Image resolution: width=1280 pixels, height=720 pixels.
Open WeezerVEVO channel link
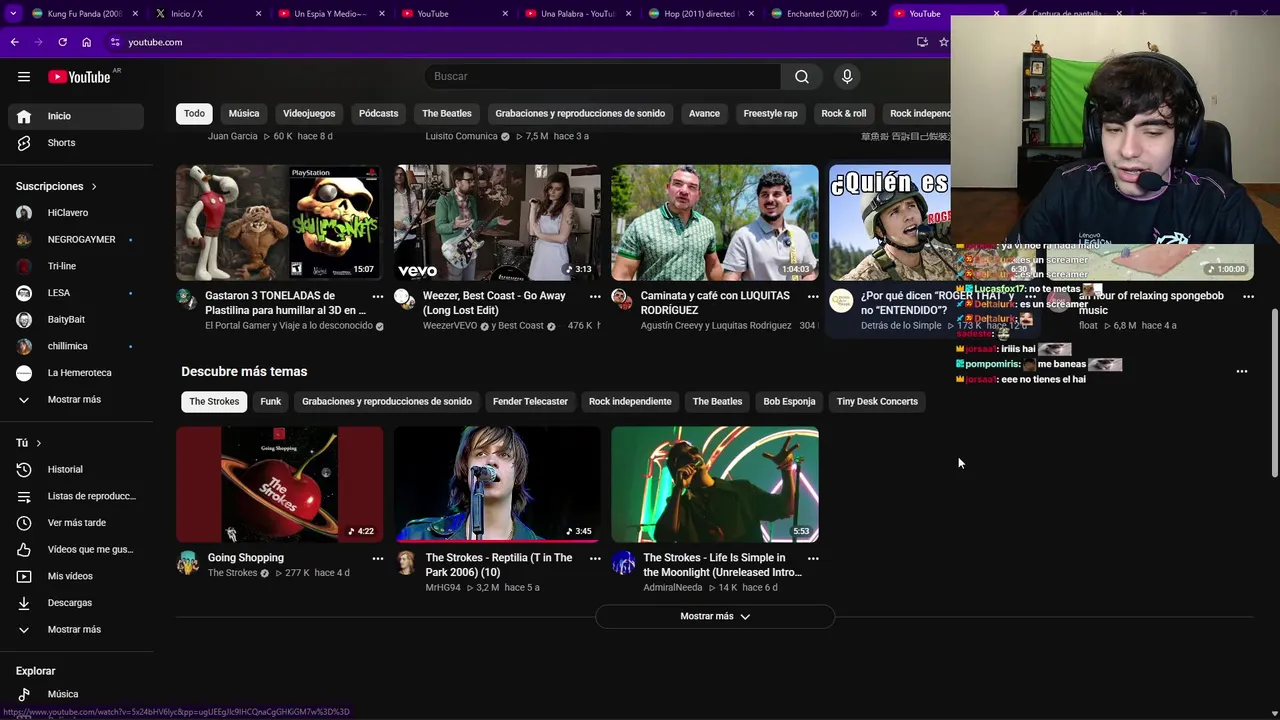[x=451, y=326]
